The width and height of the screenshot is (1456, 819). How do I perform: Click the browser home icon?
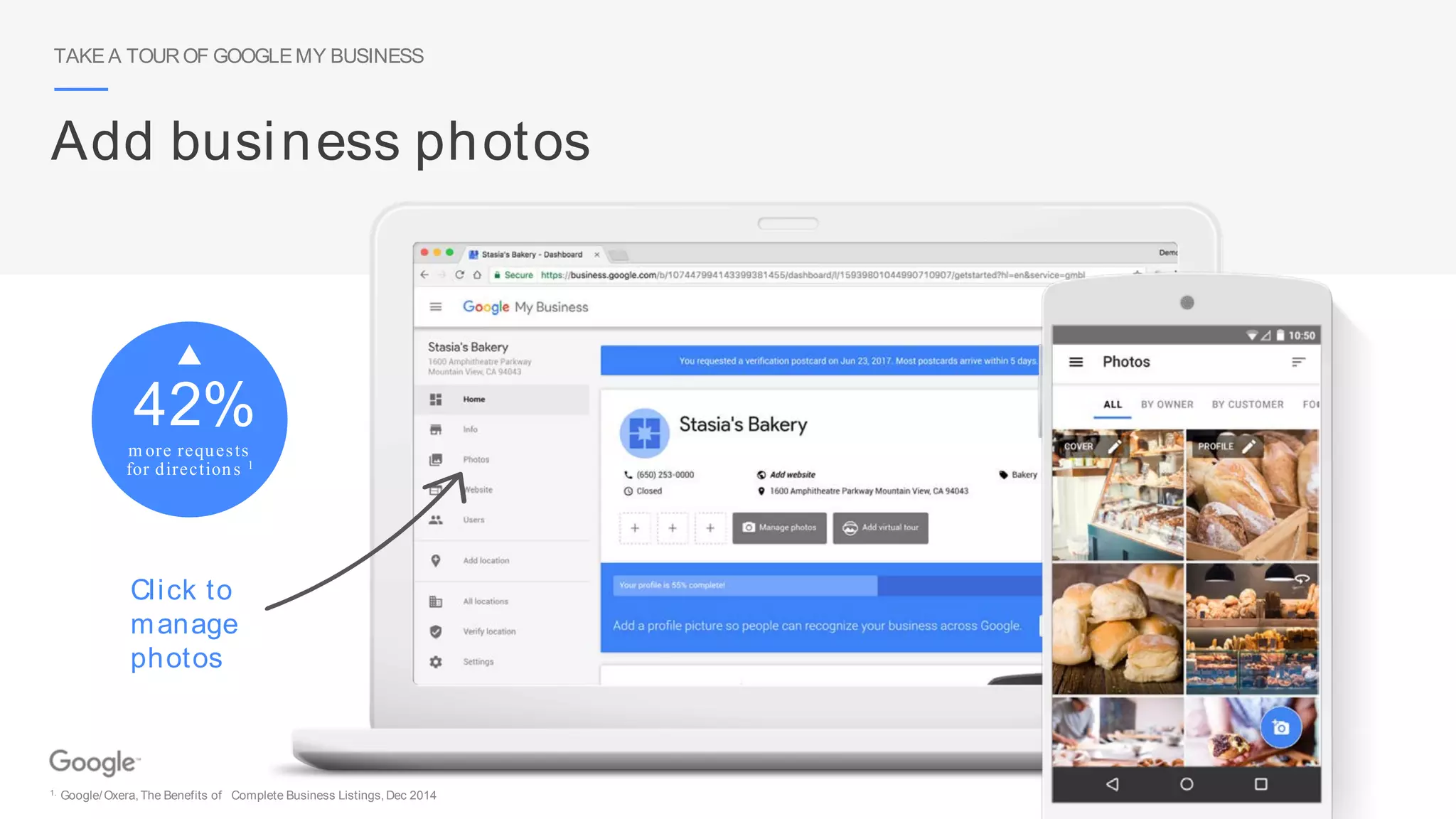click(x=477, y=275)
